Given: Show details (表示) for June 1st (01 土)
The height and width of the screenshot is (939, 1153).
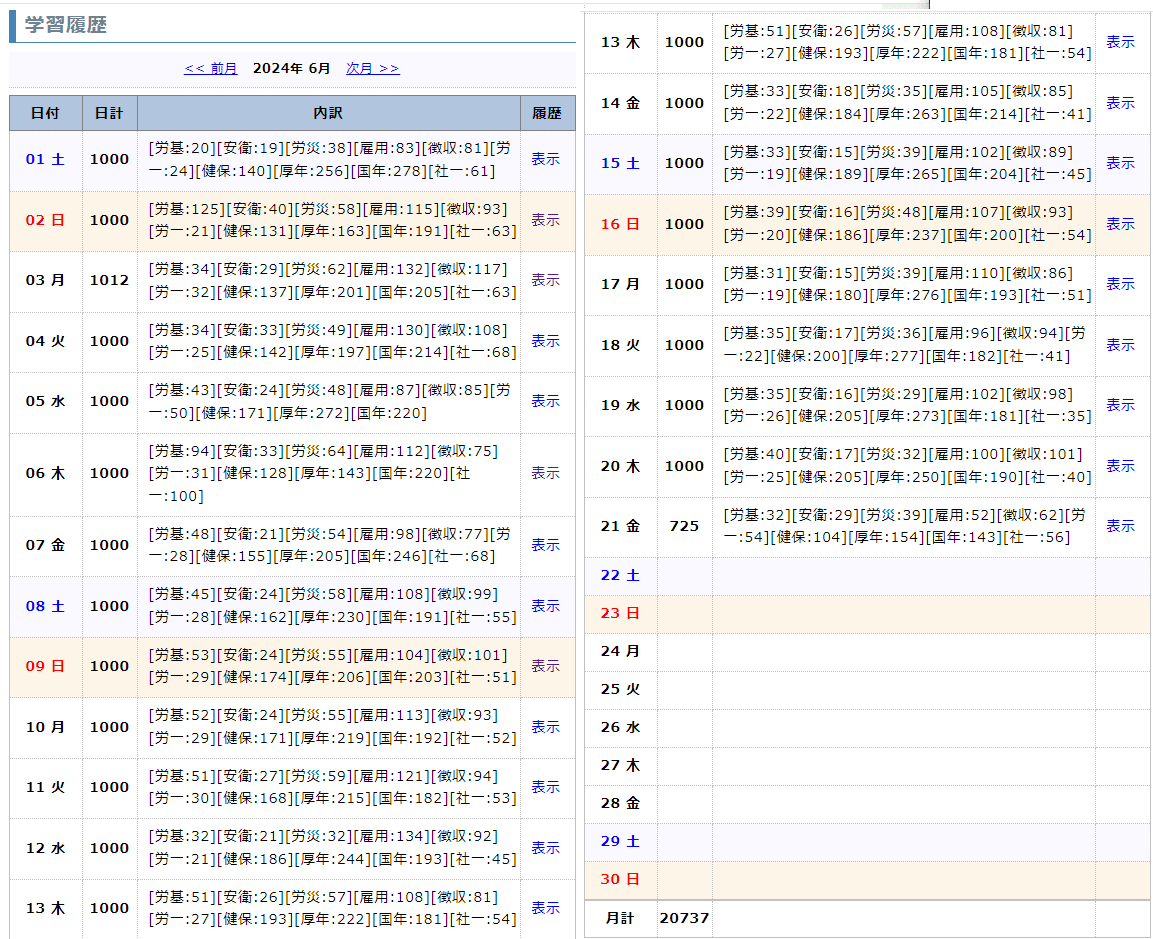Looking at the screenshot, I should click(x=546, y=158).
